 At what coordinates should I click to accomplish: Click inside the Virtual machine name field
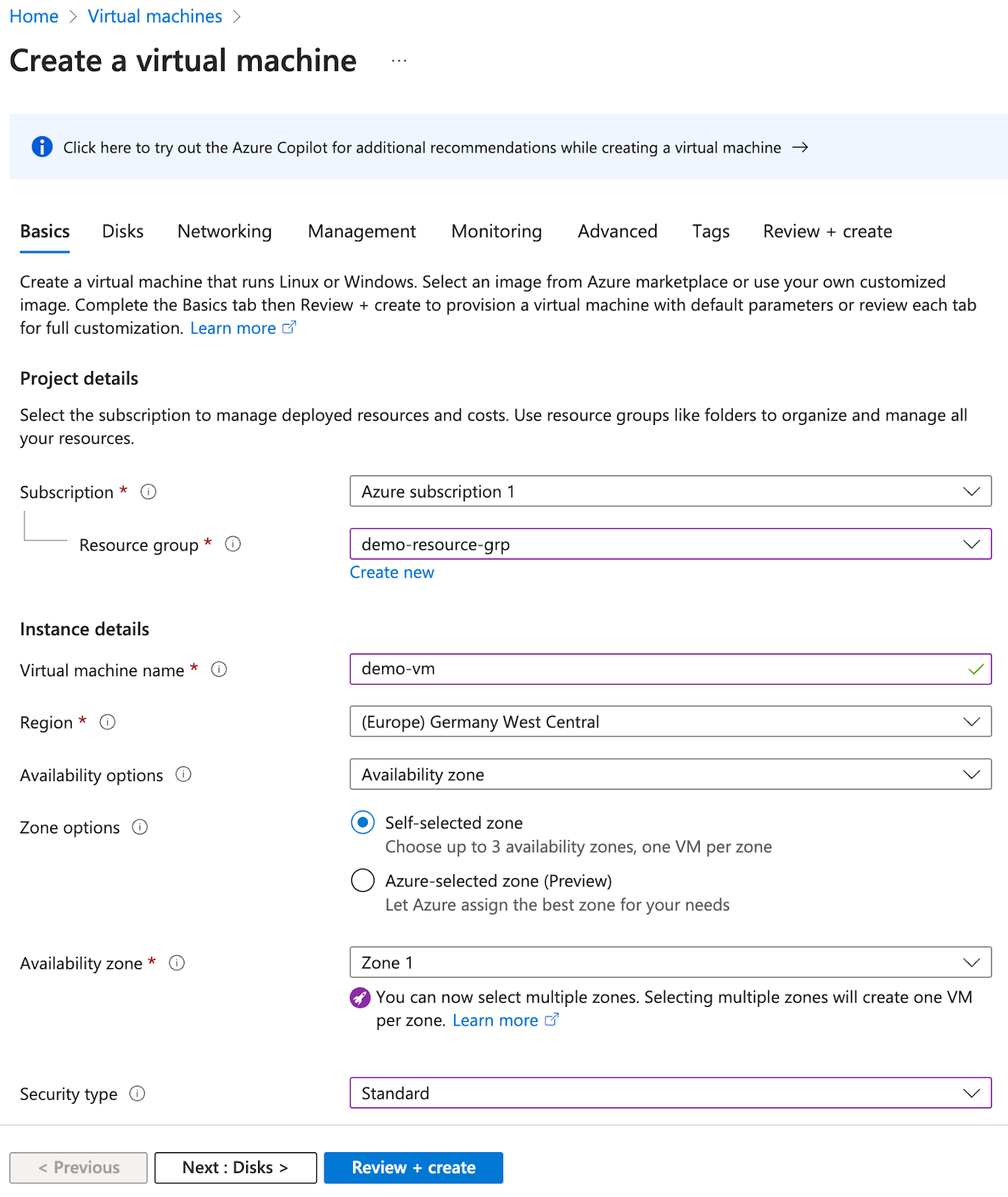pyautogui.click(x=598, y=670)
